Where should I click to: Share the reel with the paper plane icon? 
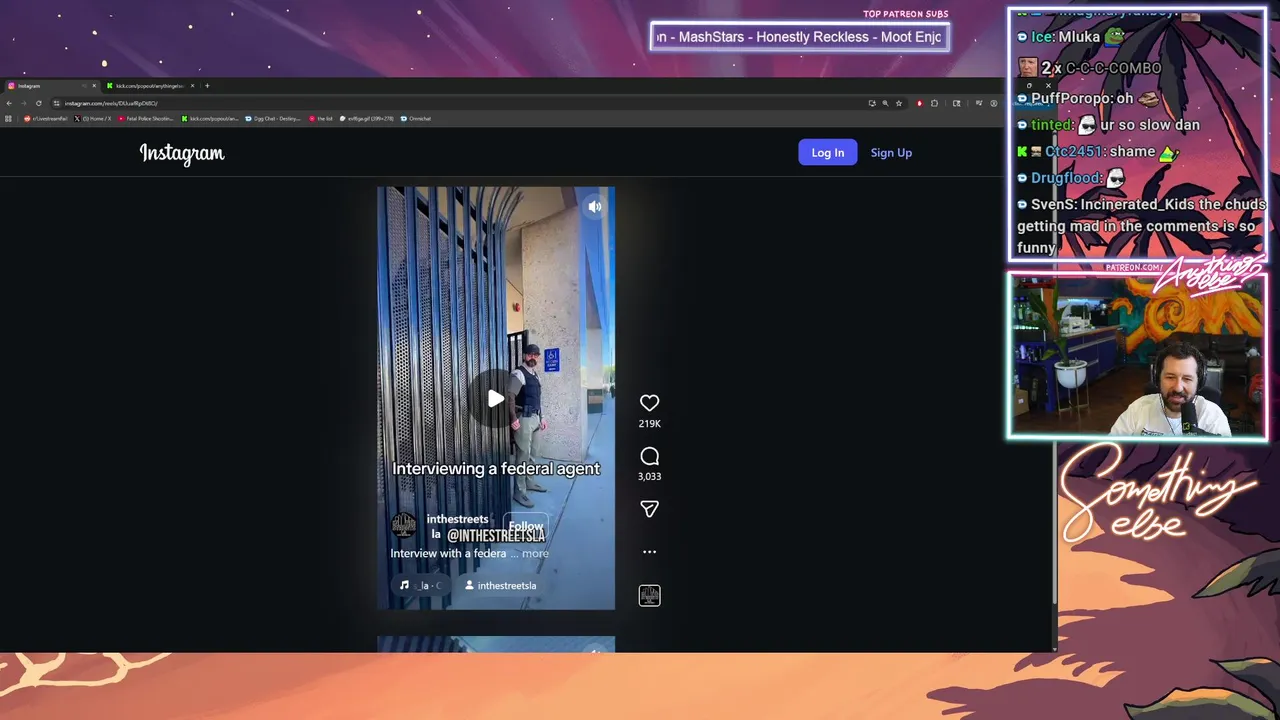point(649,509)
